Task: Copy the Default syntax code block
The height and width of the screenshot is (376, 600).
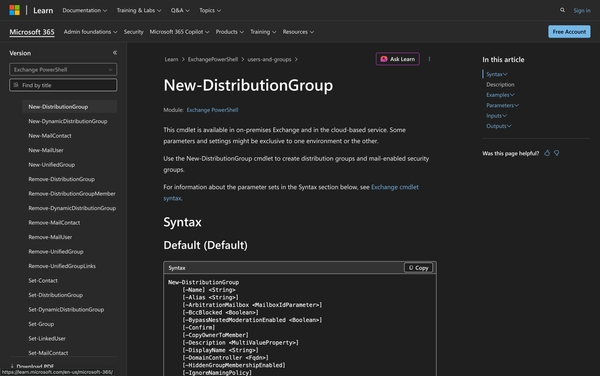Action: click(419, 268)
